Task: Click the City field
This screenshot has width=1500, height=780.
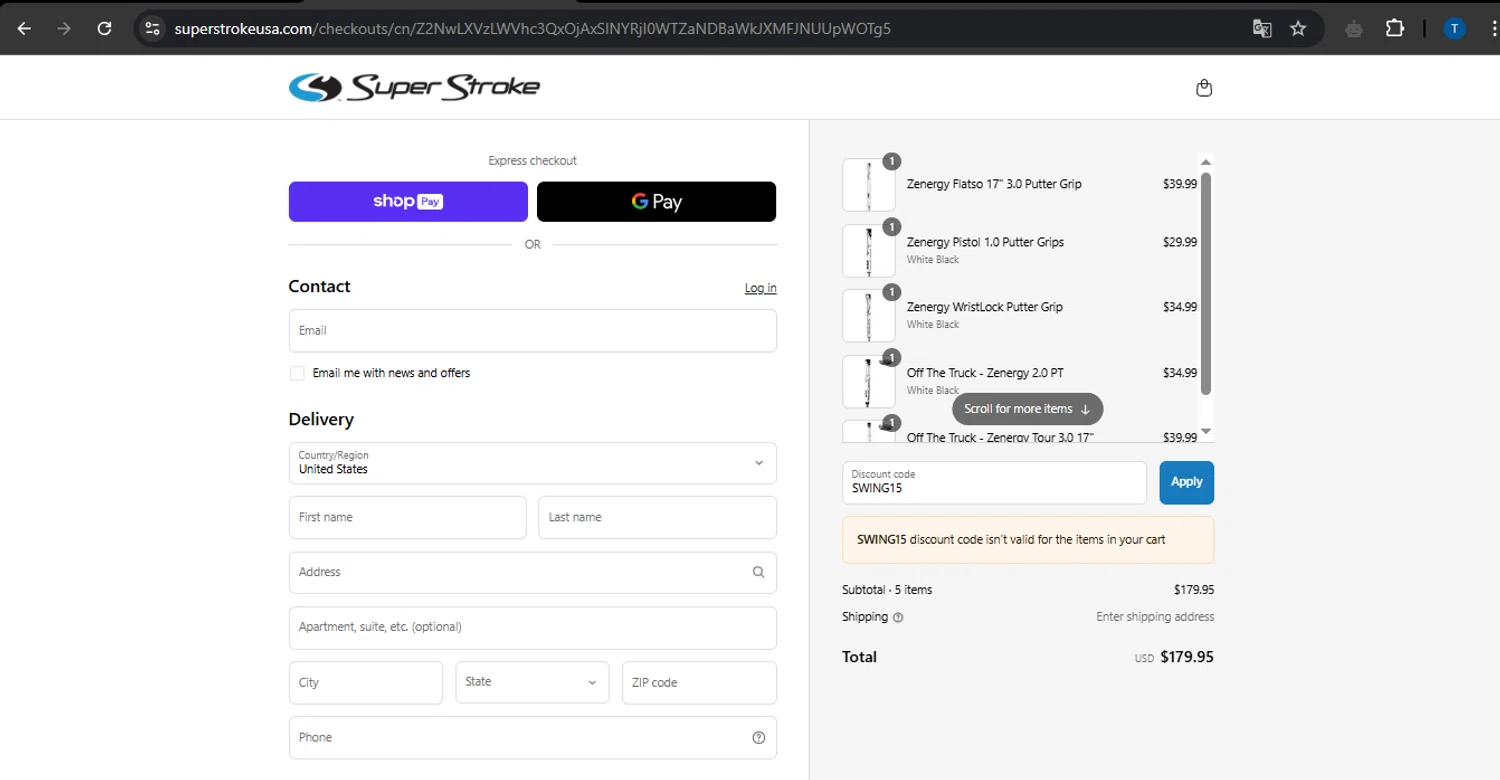Action: (365, 682)
